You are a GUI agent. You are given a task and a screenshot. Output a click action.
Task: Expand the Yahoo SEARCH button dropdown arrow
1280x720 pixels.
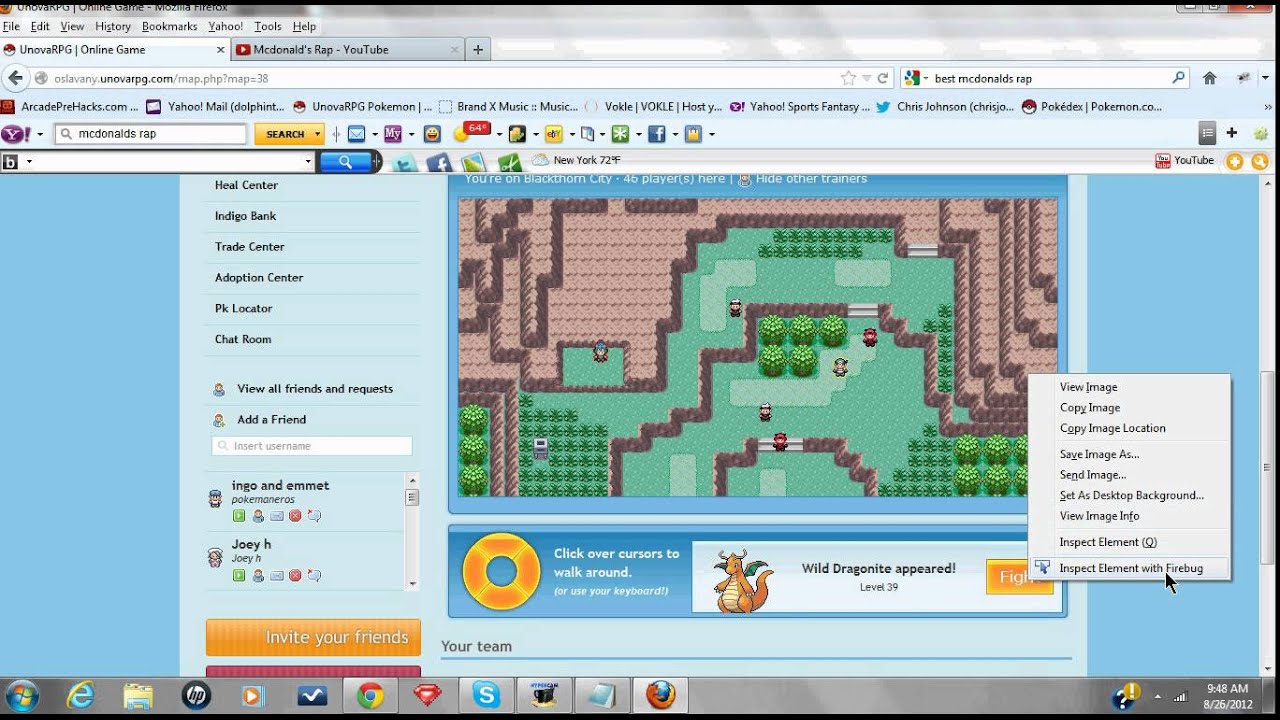[318, 133]
